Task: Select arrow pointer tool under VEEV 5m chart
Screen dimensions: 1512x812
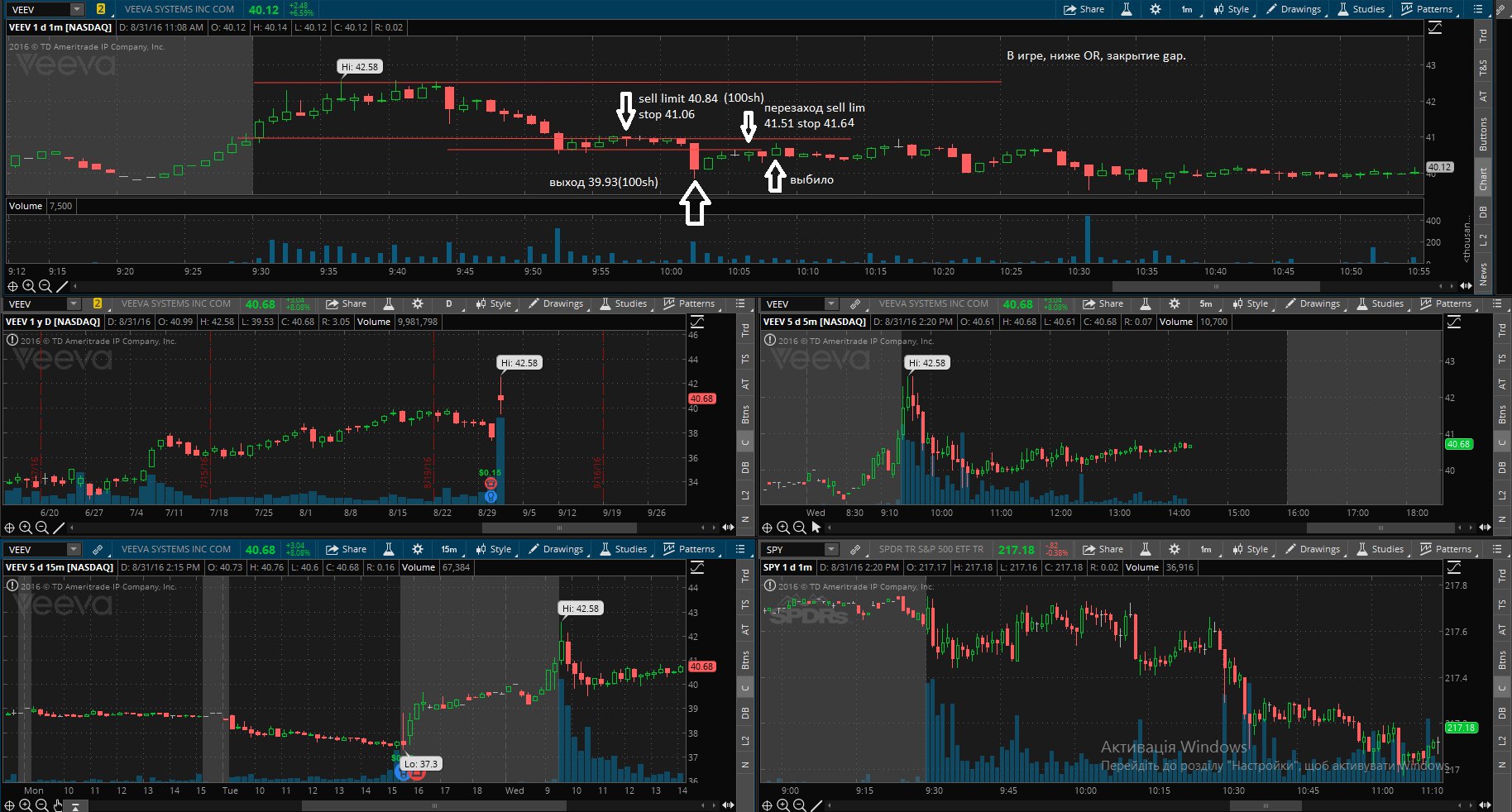Action: pyautogui.click(x=816, y=527)
